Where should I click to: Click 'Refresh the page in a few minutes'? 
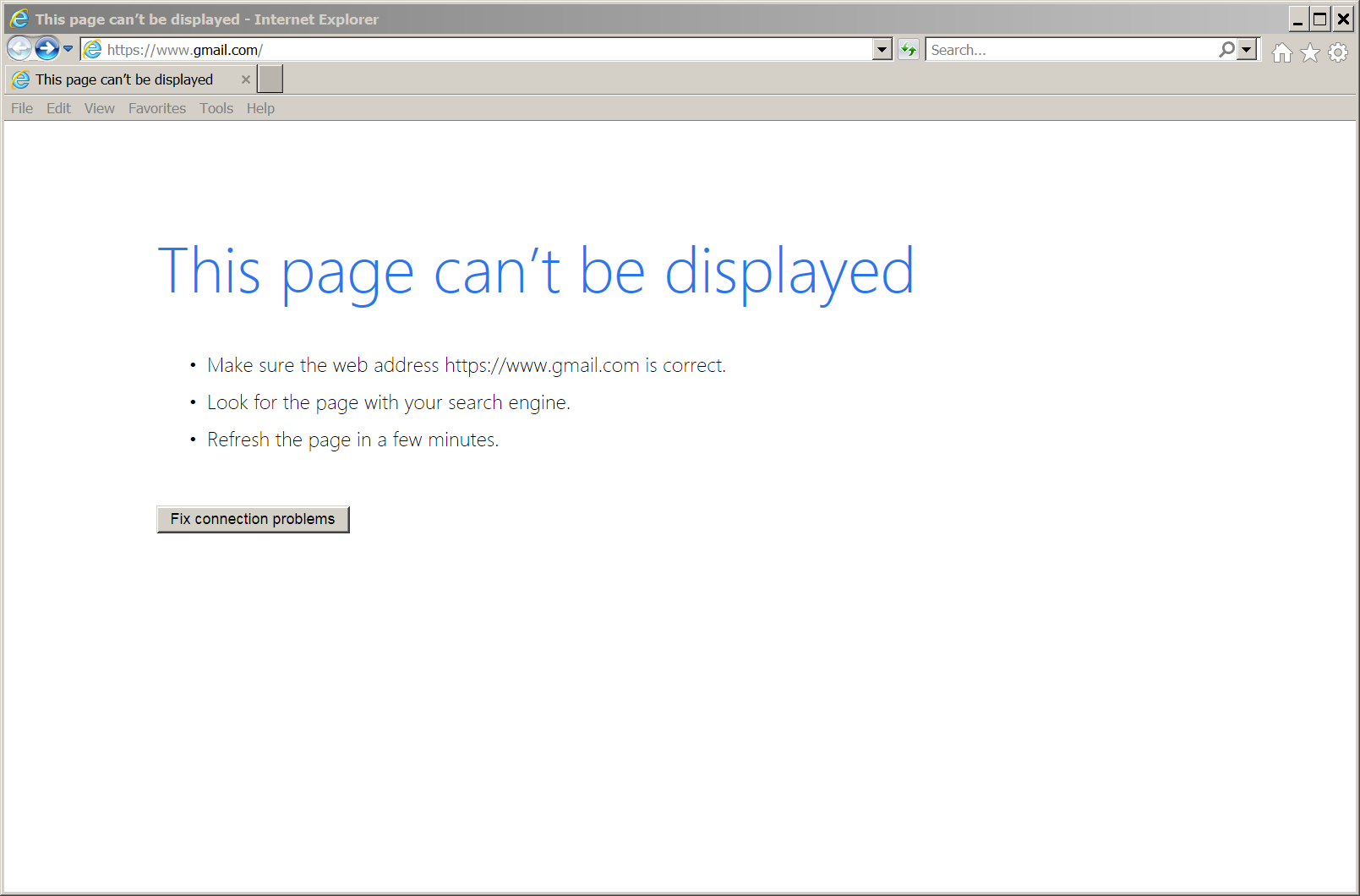(353, 440)
